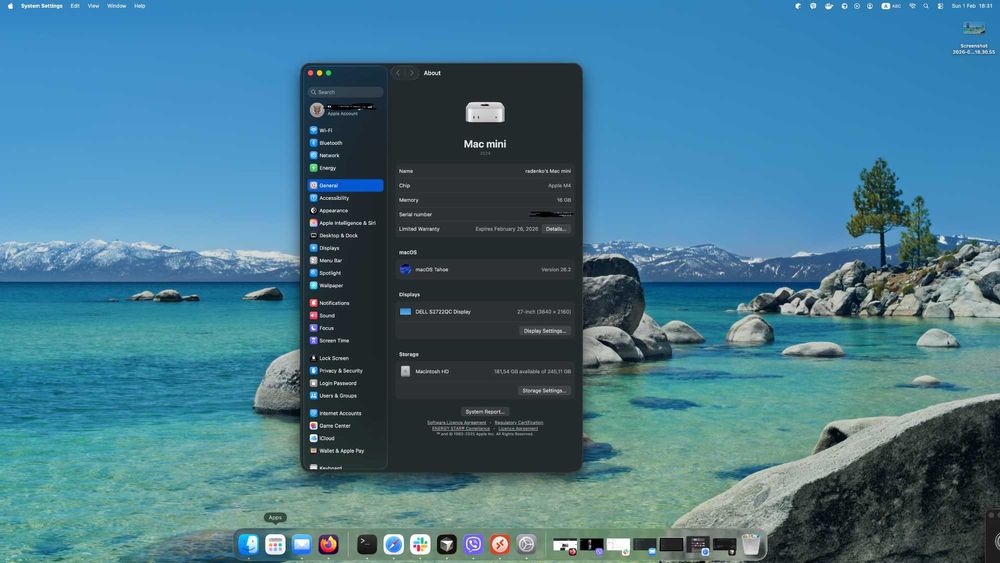The image size is (1000, 563).
Task: Open Control Center in menu bar
Action: pyautogui.click(x=940, y=6)
